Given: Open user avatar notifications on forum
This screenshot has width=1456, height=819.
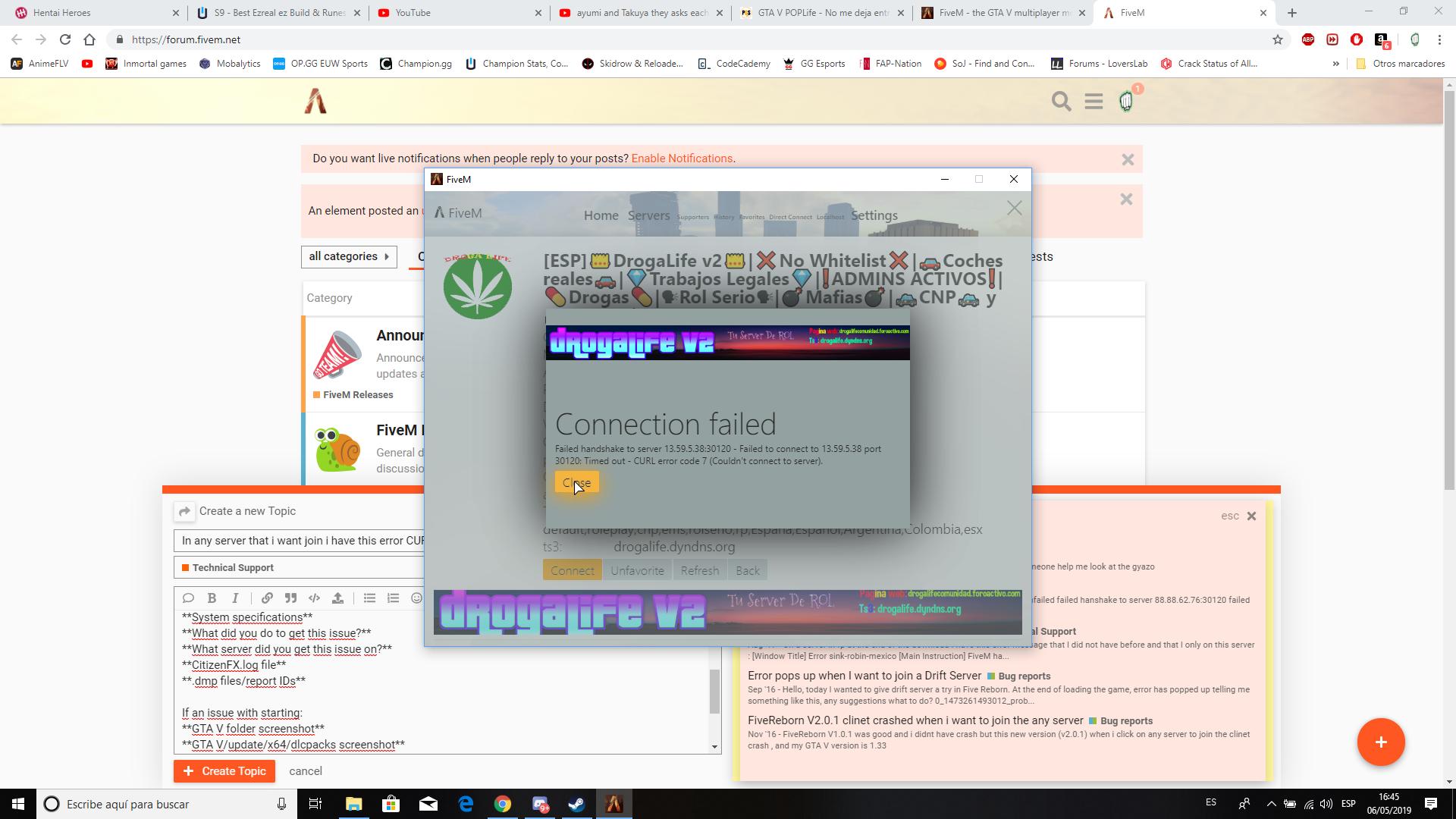Looking at the screenshot, I should 1127,100.
